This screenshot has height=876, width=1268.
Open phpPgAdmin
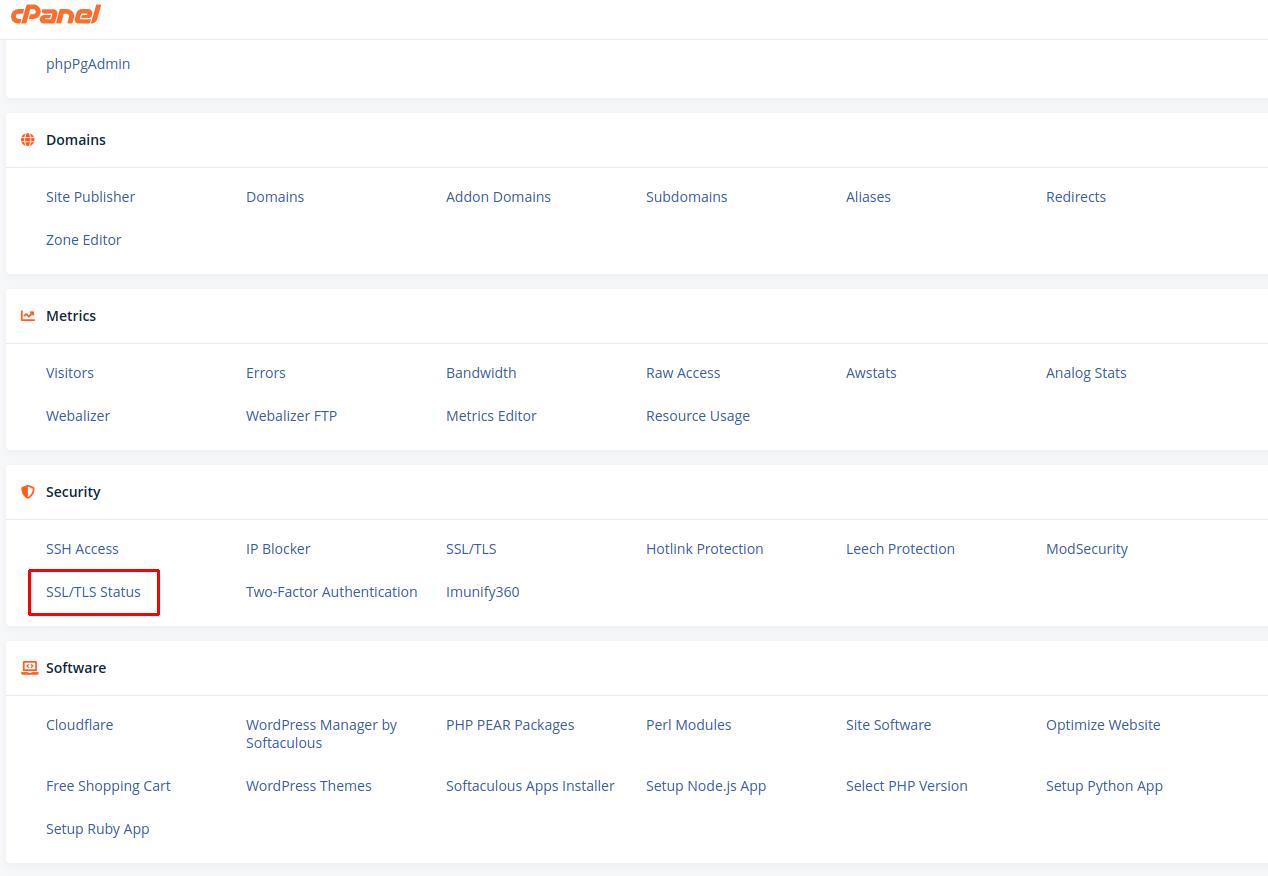click(x=88, y=64)
